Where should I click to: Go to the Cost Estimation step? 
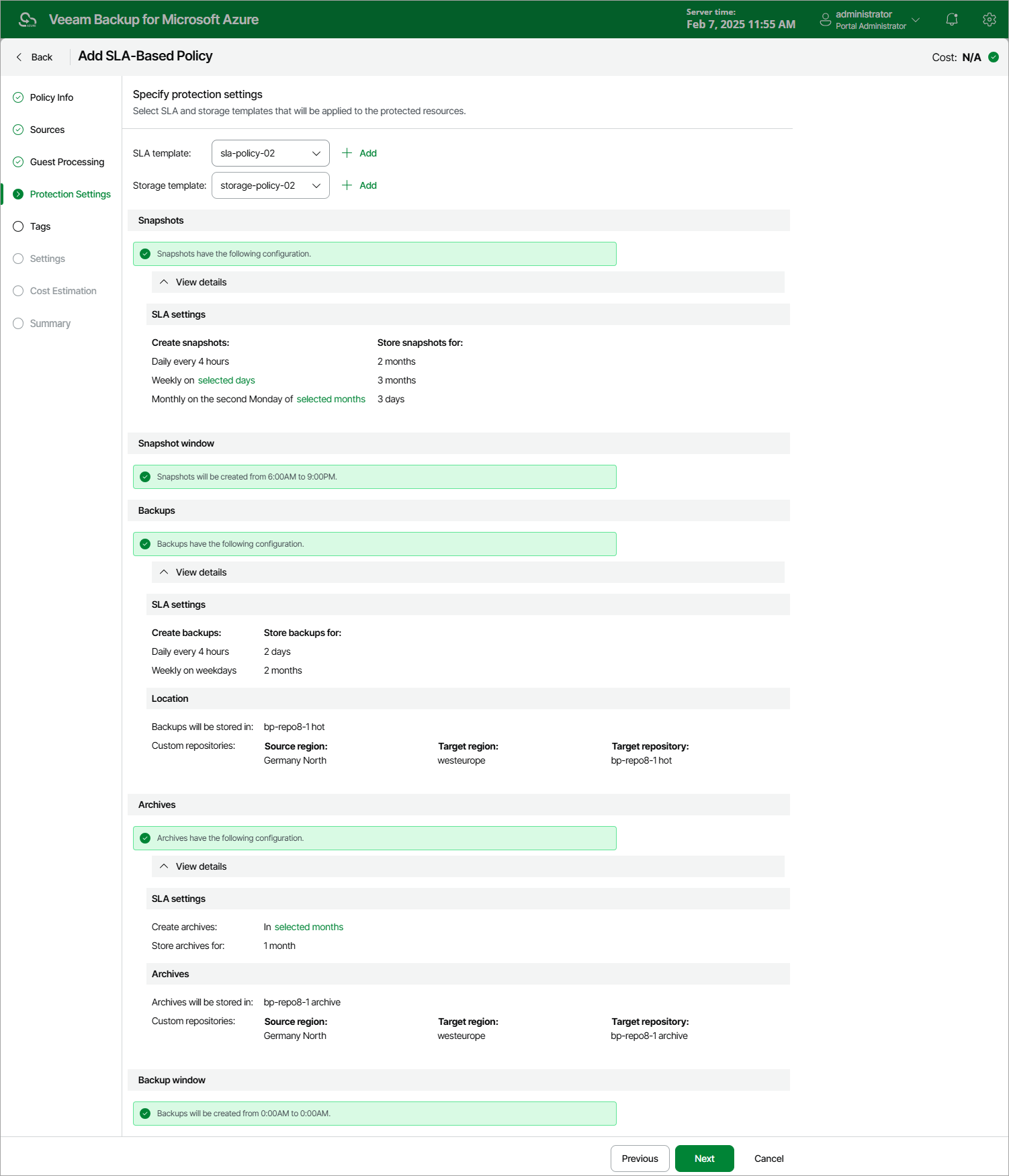(63, 291)
